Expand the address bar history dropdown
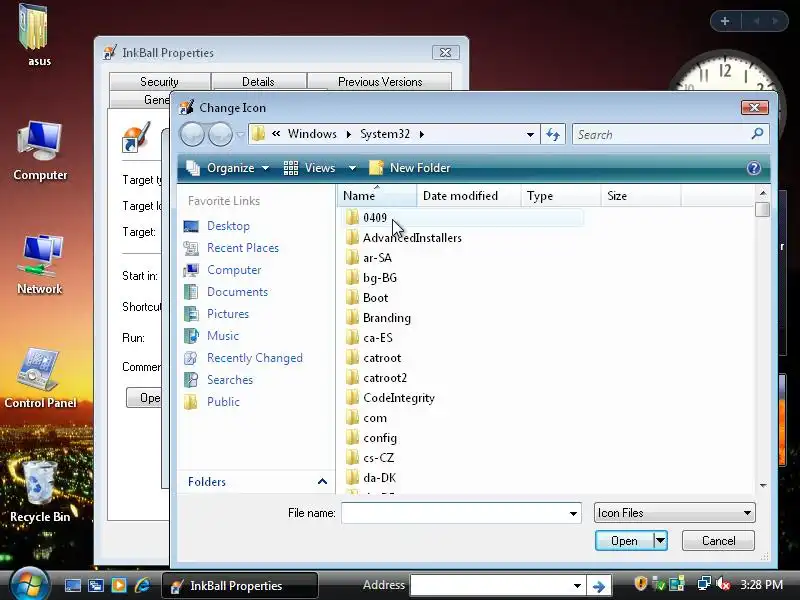800x600 pixels. (x=530, y=135)
